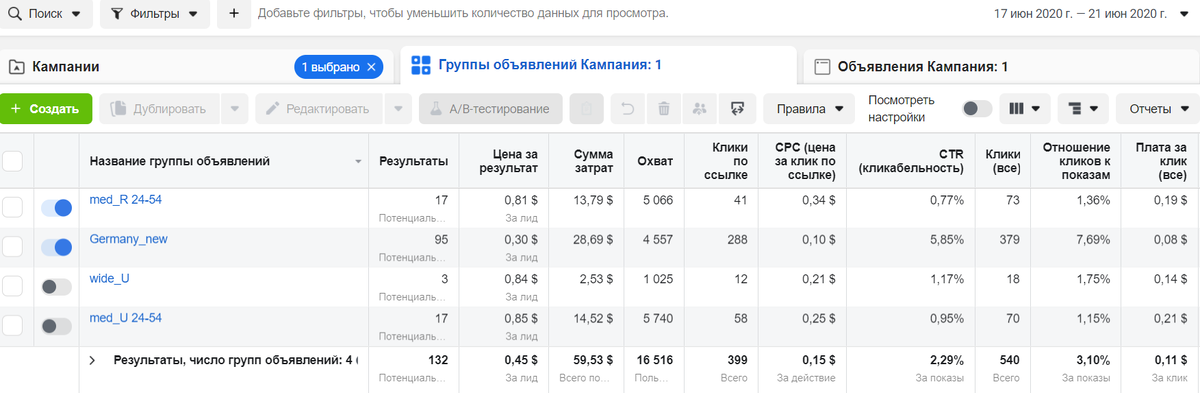The image size is (1200, 393).
Task: Click the undo arrow icon
Action: point(628,108)
